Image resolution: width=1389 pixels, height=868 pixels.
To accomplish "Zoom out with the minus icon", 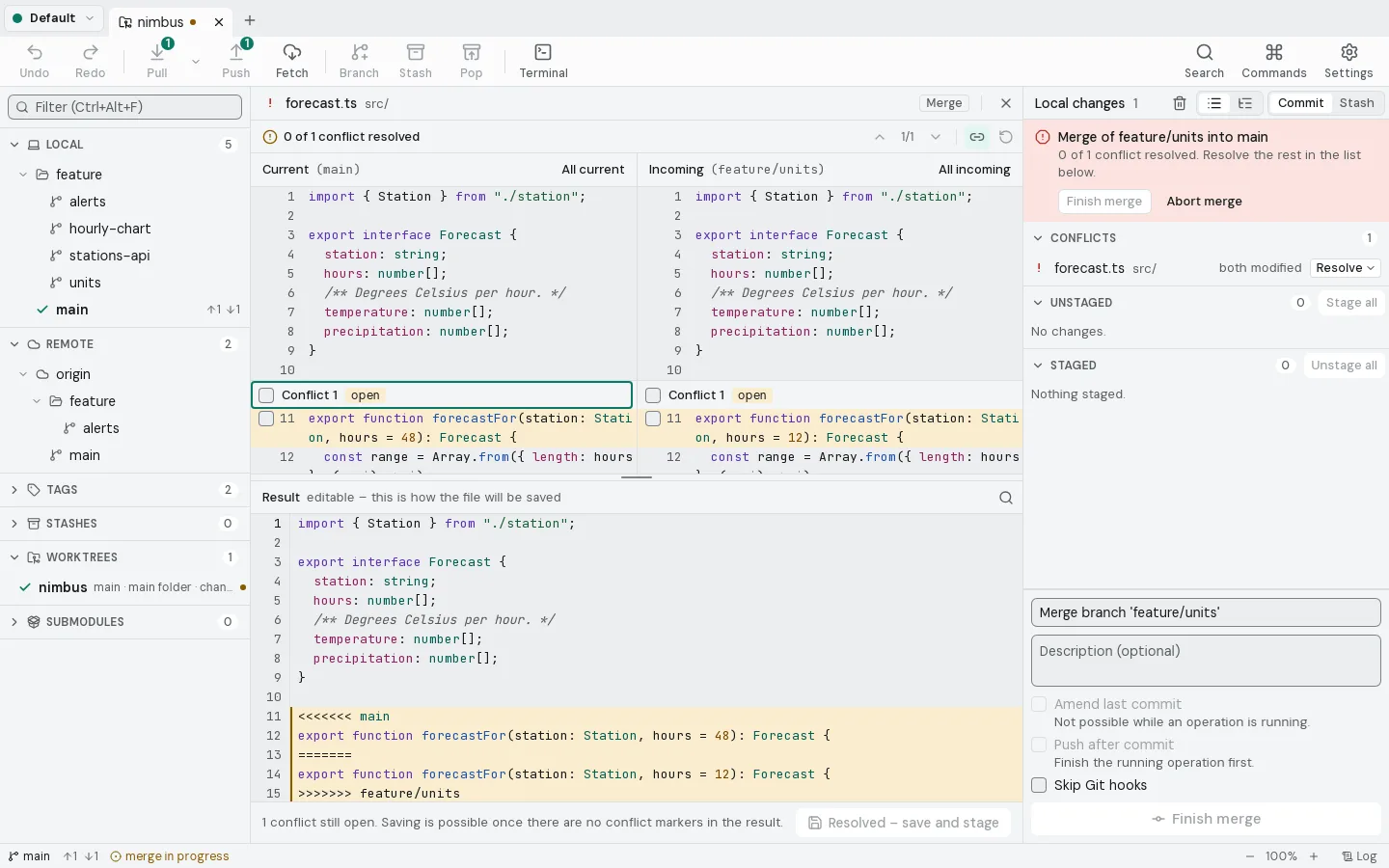I will [1250, 856].
